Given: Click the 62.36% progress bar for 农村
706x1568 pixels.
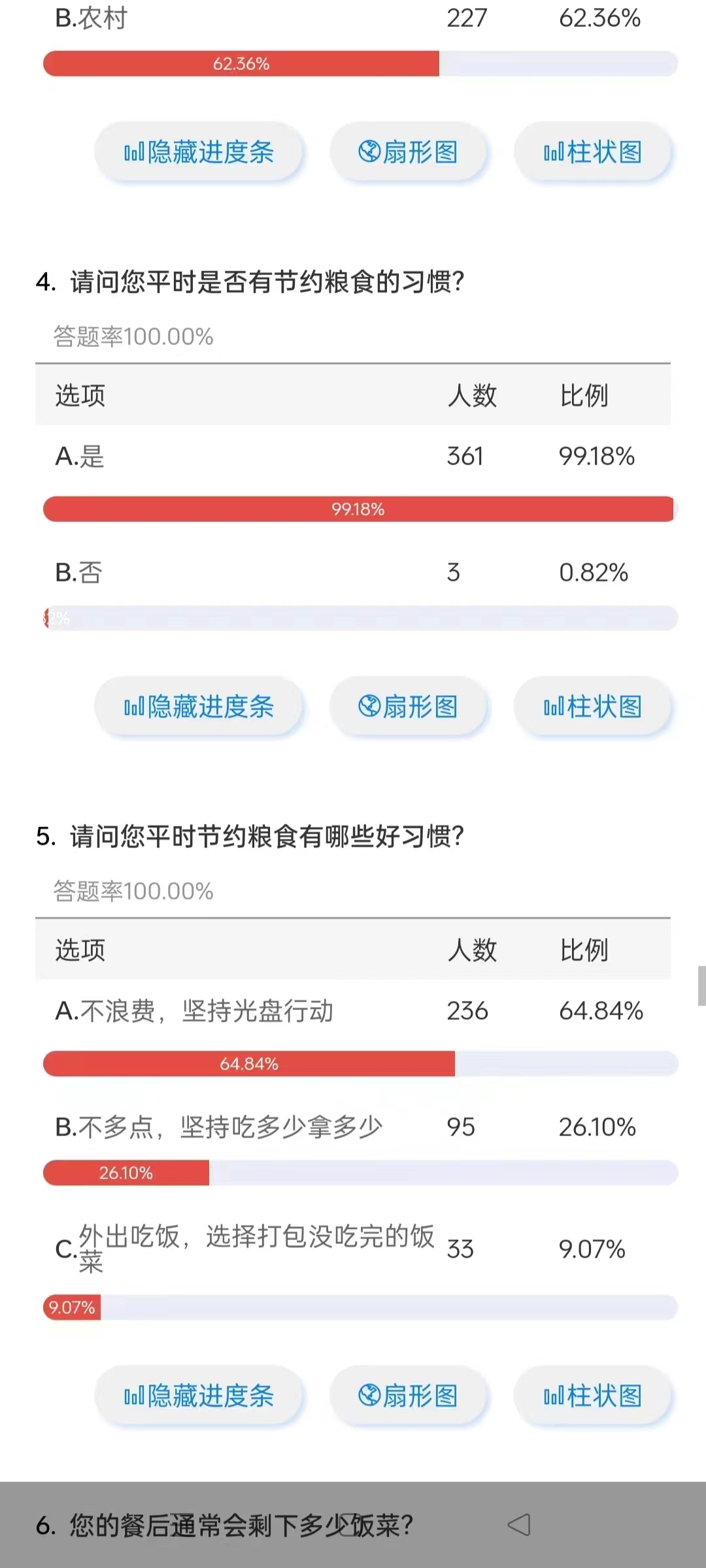Looking at the screenshot, I should 241,63.
